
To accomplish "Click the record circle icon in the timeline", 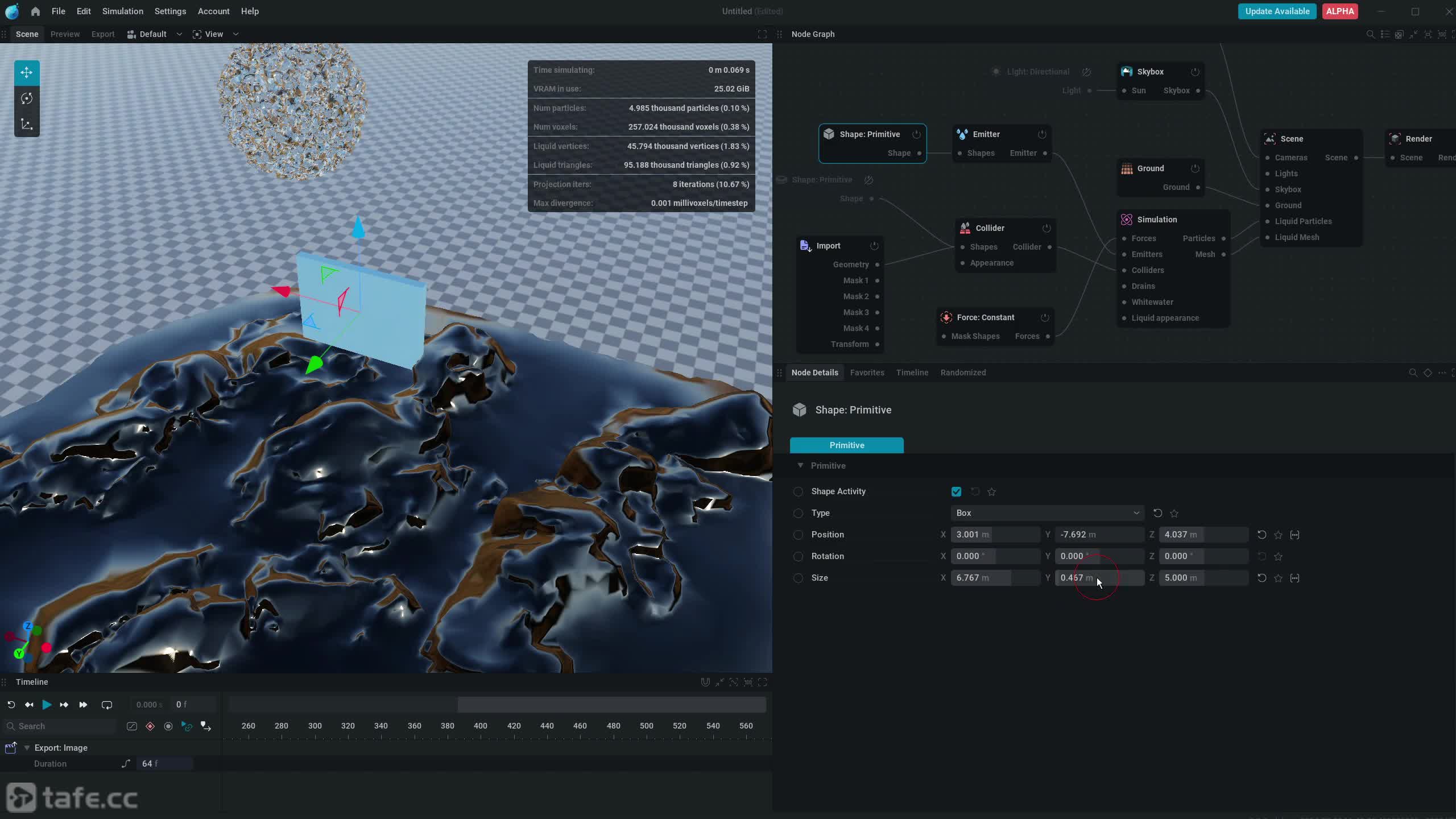I will pyautogui.click(x=168, y=726).
